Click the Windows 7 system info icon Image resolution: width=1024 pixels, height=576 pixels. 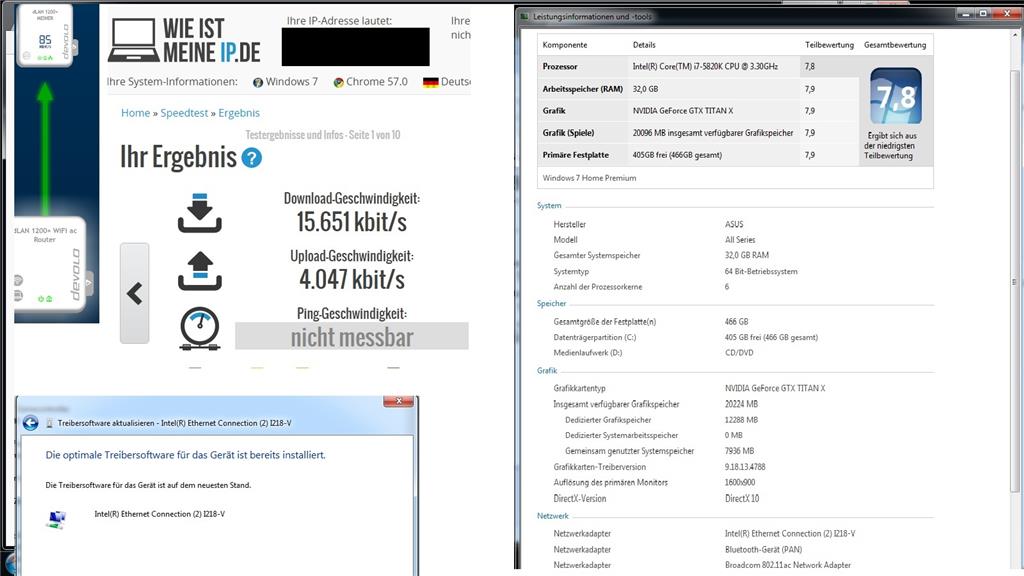click(258, 82)
